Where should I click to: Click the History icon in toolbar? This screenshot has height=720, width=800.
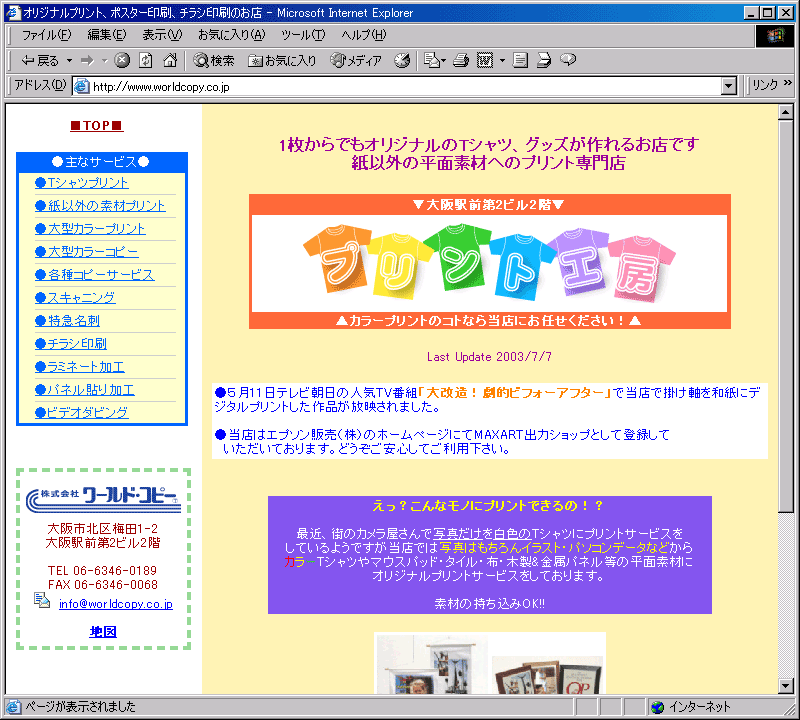tap(402, 60)
